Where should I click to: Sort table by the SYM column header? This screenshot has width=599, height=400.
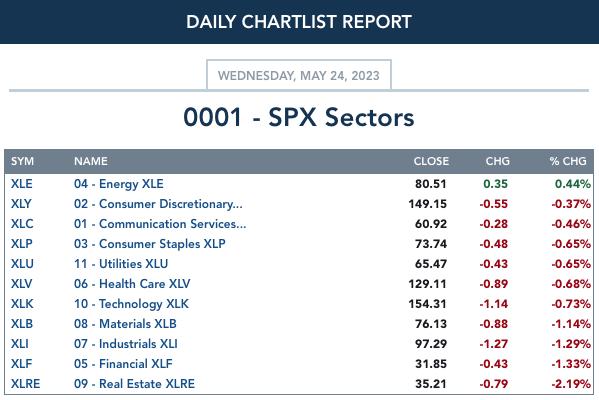tap(22, 161)
